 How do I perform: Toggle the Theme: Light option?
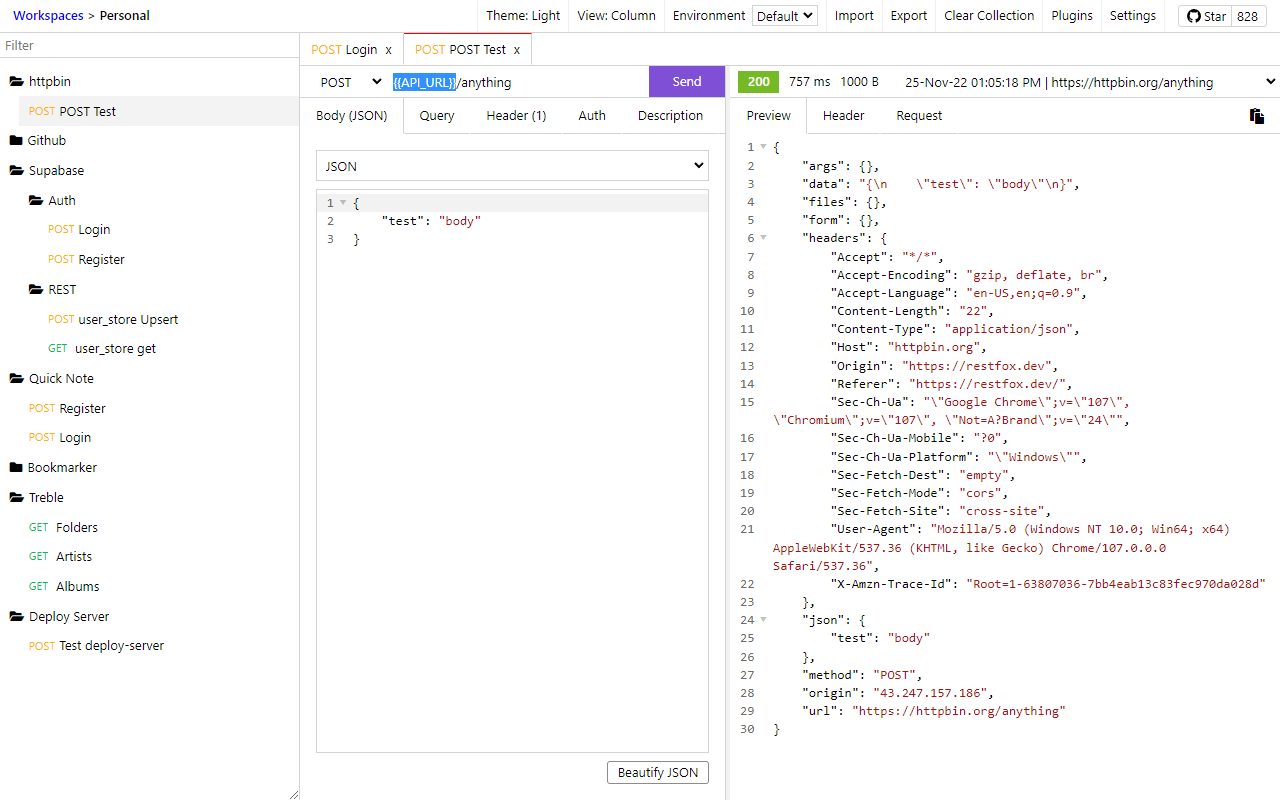pos(523,16)
